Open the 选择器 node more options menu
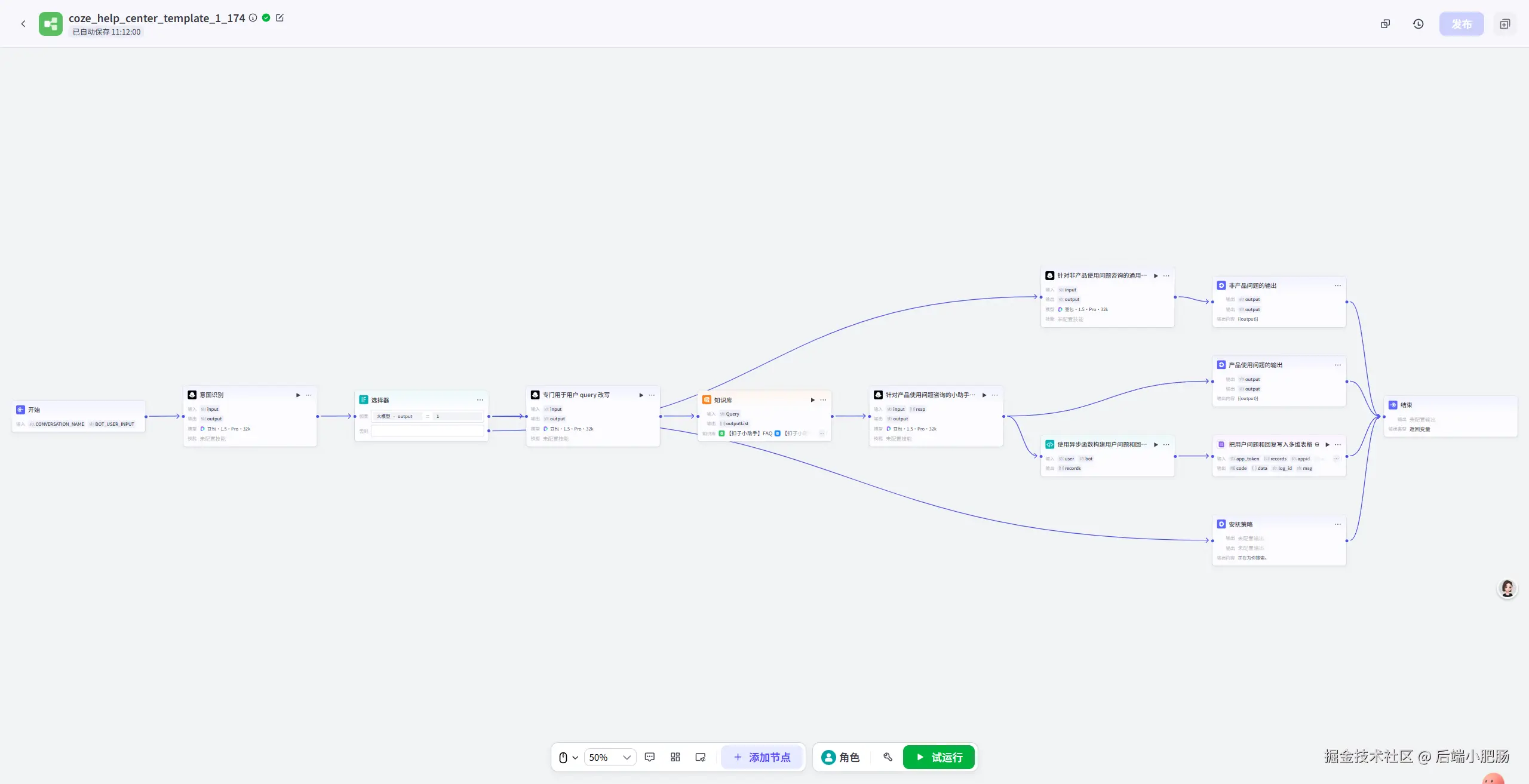Image resolution: width=1529 pixels, height=784 pixels. coord(480,400)
